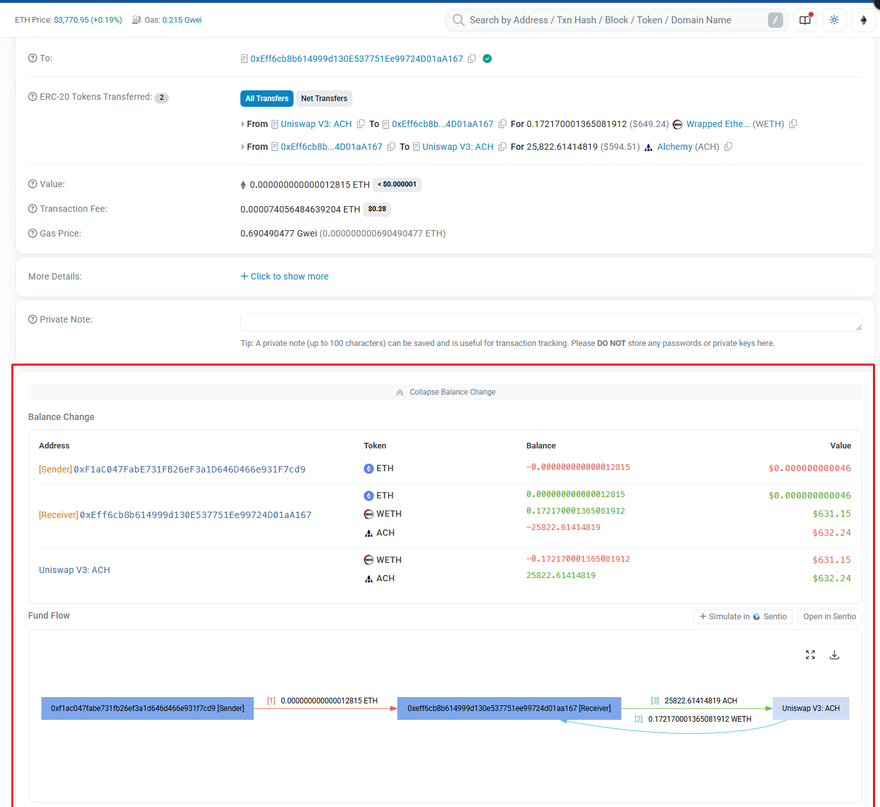The image size is (880, 807).
Task: Open Wrapped Ethe... token link
Action: (x=718, y=124)
